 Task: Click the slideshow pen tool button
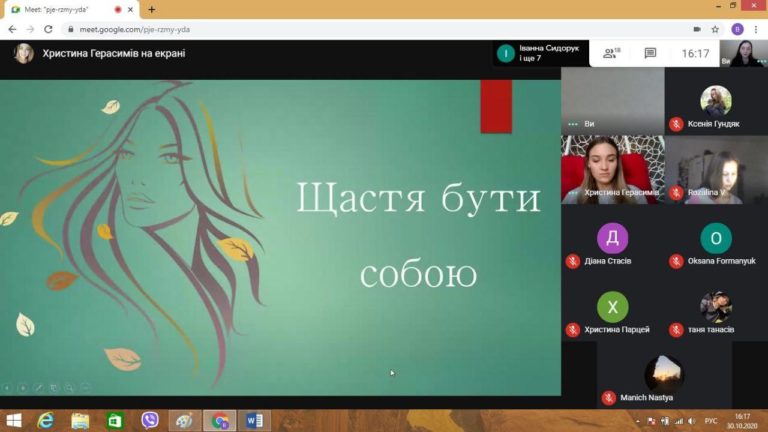[38, 387]
